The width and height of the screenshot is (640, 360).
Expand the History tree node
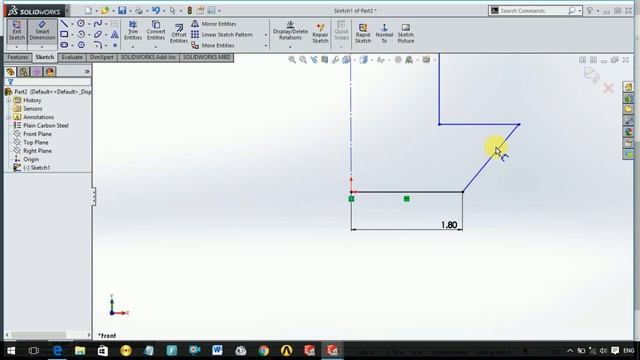(x=9, y=100)
